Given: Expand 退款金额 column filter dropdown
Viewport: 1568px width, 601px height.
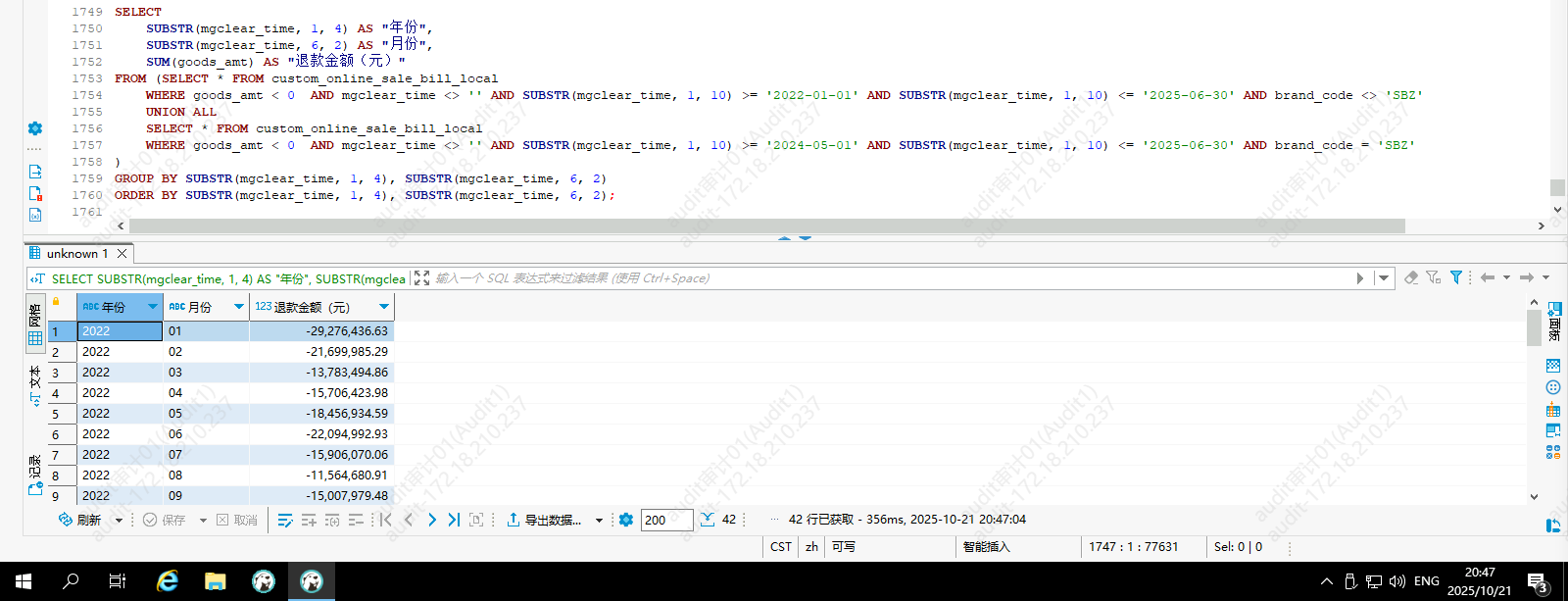Looking at the screenshot, I should click(x=384, y=307).
